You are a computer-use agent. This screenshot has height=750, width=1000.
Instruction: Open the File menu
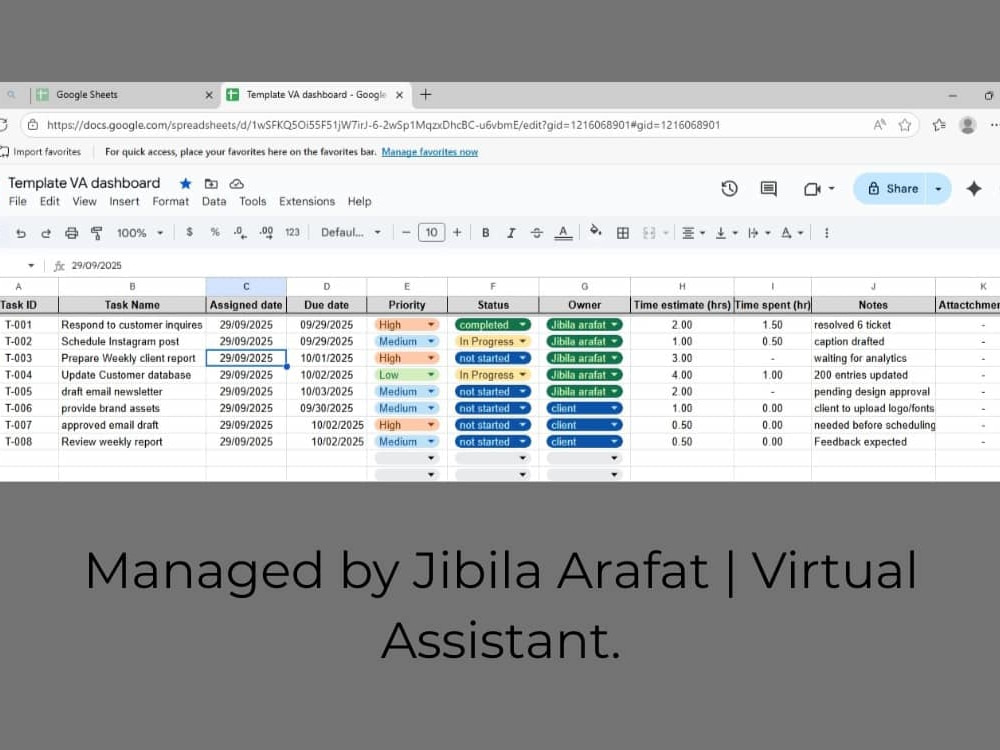(x=18, y=202)
